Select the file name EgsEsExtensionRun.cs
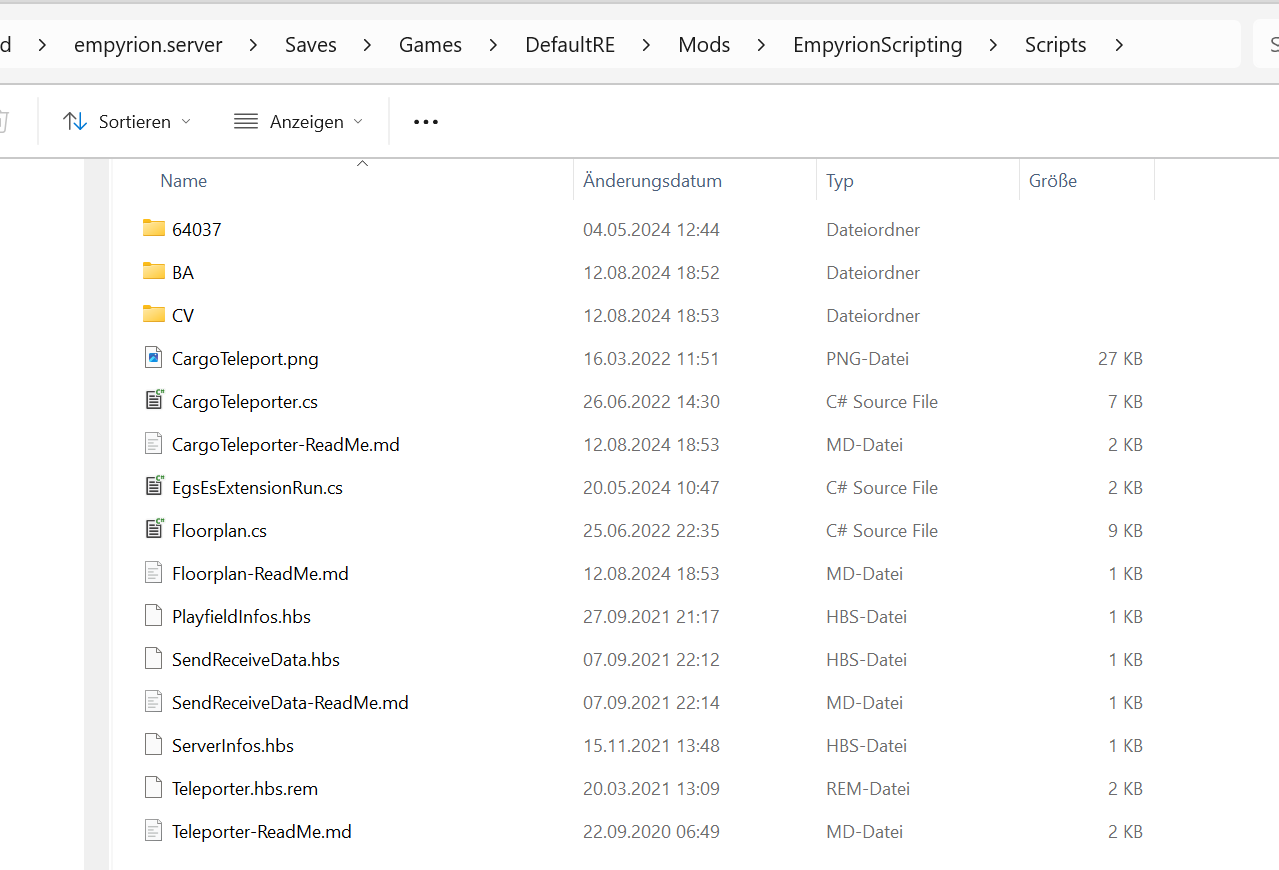This screenshot has height=870, width=1279. pos(257,487)
